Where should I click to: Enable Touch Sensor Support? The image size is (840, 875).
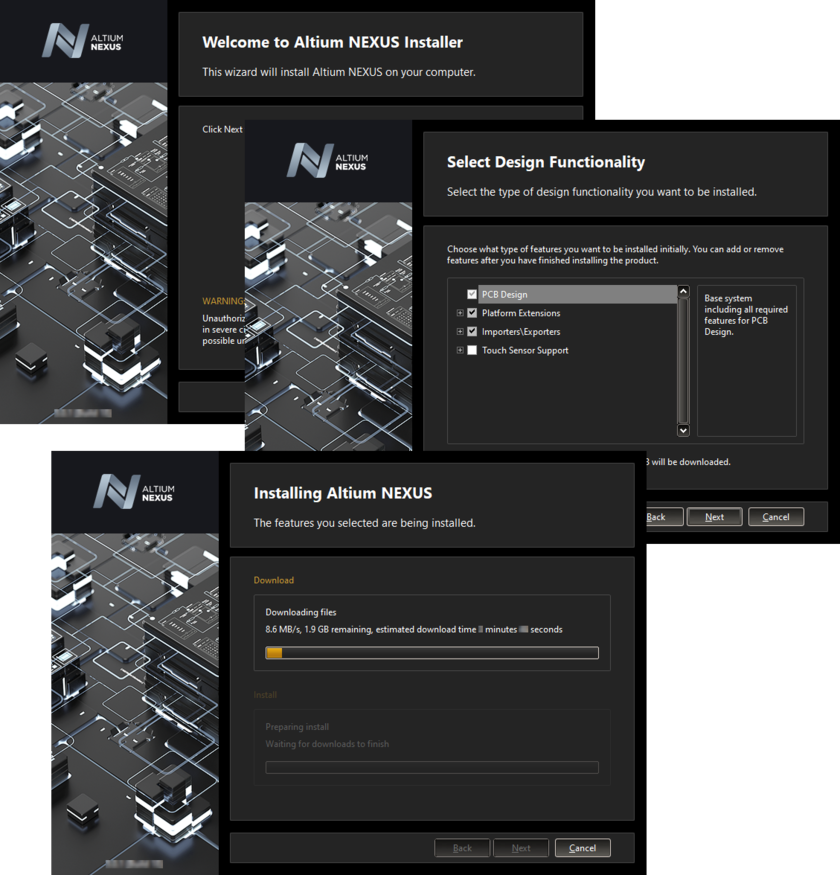473,350
